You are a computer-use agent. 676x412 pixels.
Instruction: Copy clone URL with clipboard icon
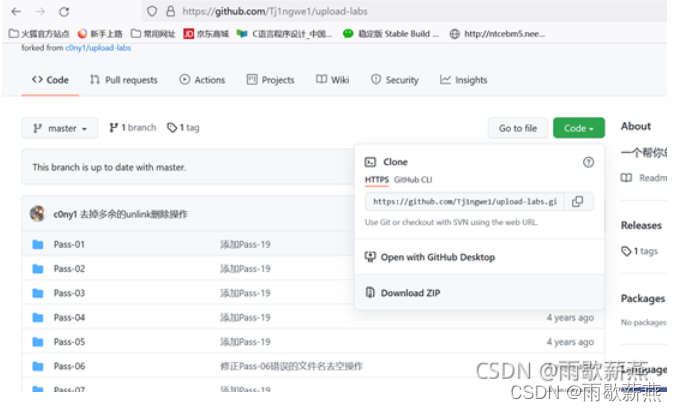click(577, 202)
